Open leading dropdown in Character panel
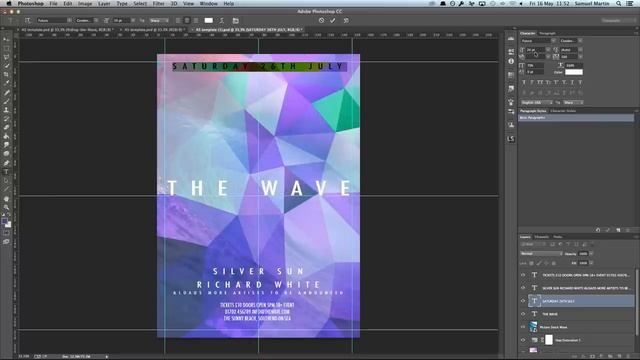Screen dimensions: 640x360 [x=580, y=50]
